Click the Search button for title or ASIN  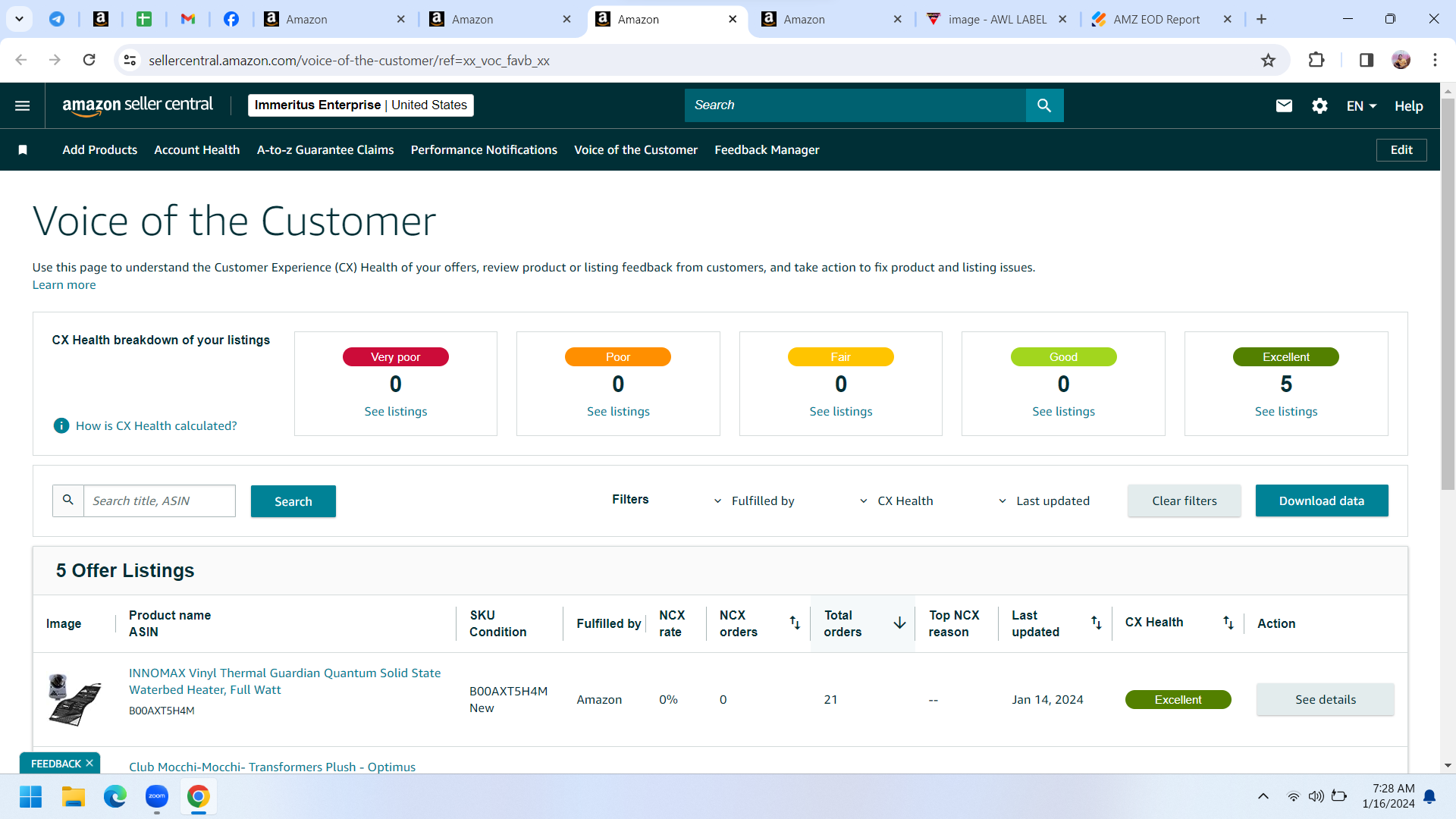pos(293,501)
